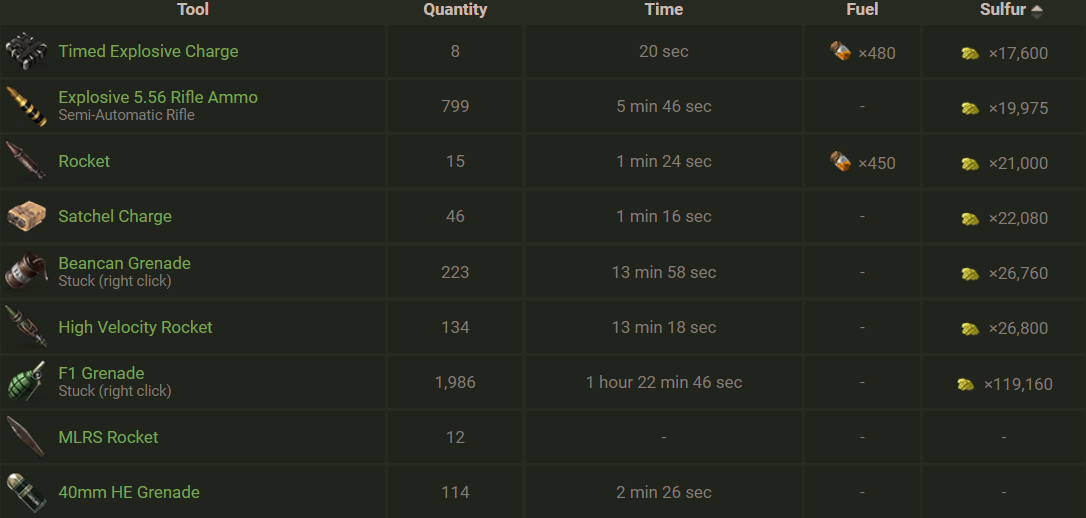Sort table by Tool column header
Viewport: 1086px width, 518px height.
[193, 10]
